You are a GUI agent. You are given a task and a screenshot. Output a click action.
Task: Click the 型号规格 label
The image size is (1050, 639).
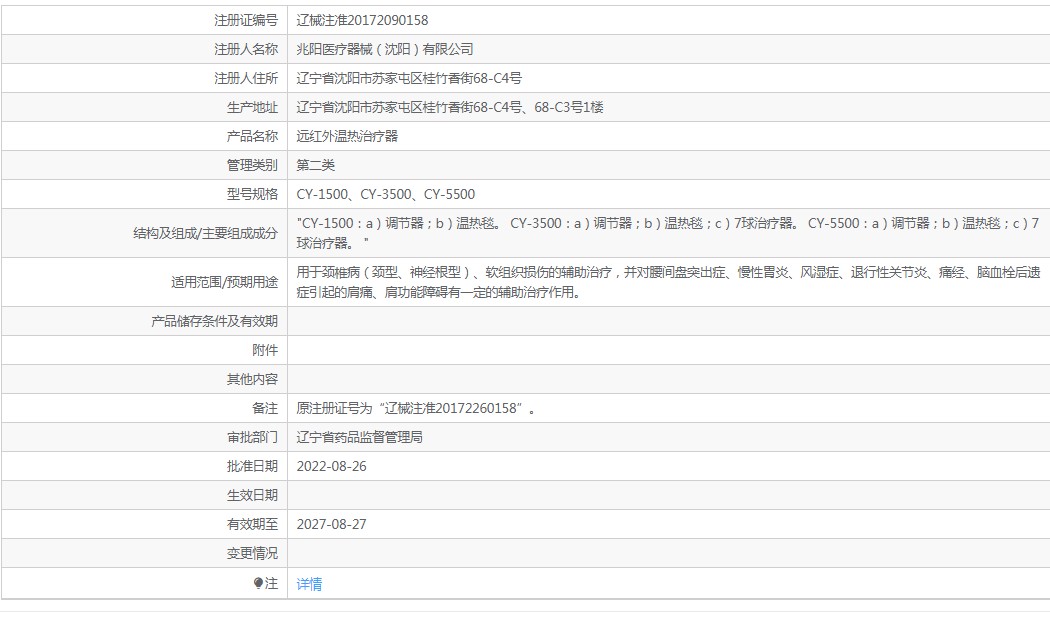click(252, 194)
